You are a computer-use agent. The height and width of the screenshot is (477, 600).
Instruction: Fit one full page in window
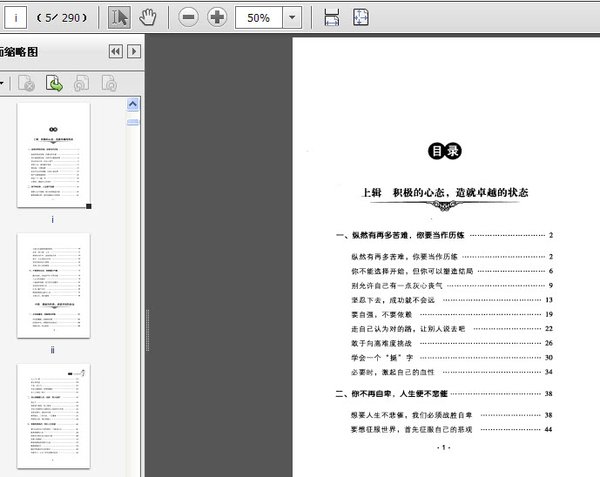361,18
